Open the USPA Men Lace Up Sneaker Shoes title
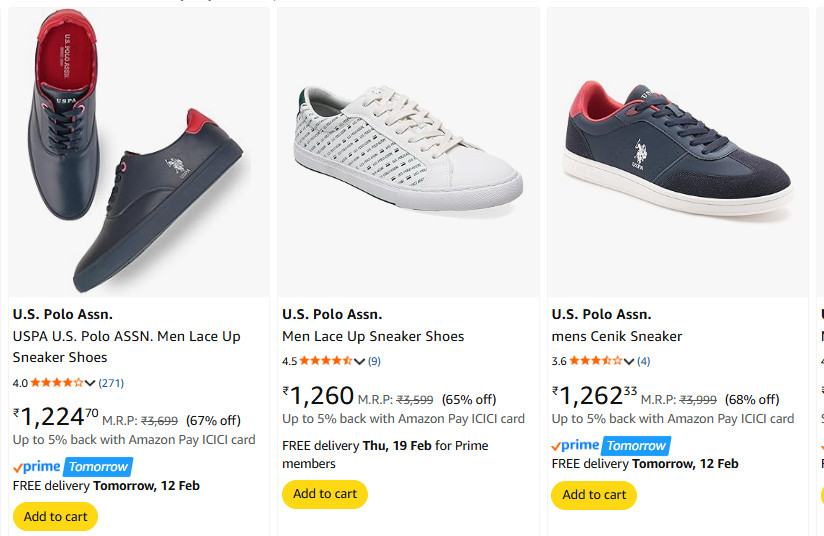824x536 pixels. [x=126, y=347]
